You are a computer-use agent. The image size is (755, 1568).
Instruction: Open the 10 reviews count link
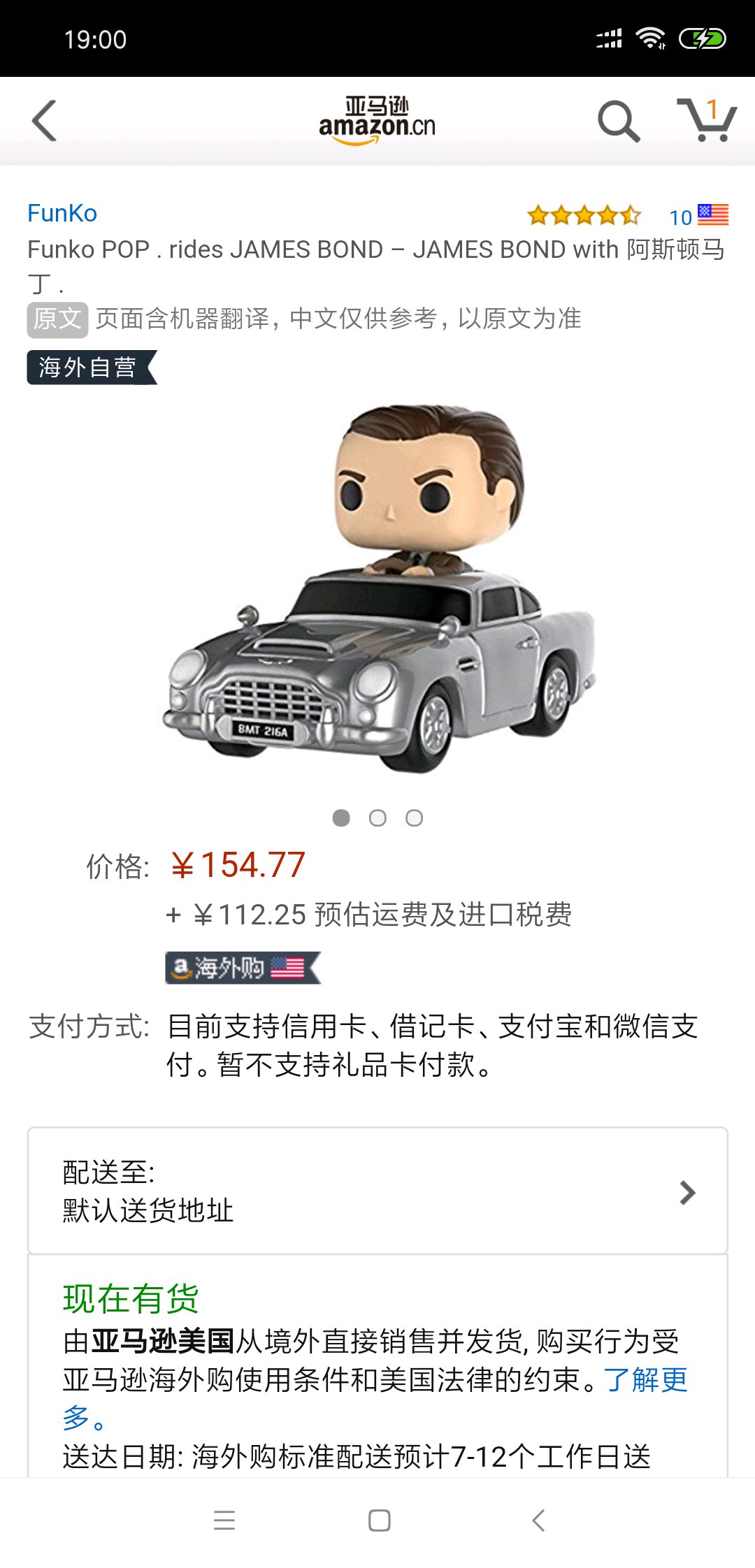point(680,217)
